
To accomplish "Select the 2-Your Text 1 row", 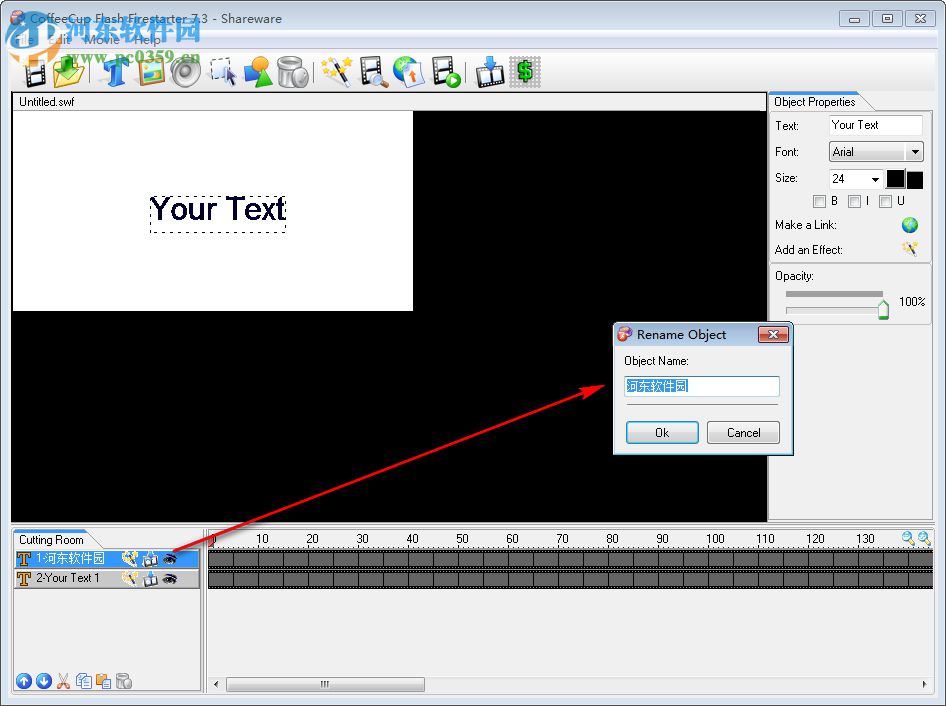I will [x=107, y=579].
